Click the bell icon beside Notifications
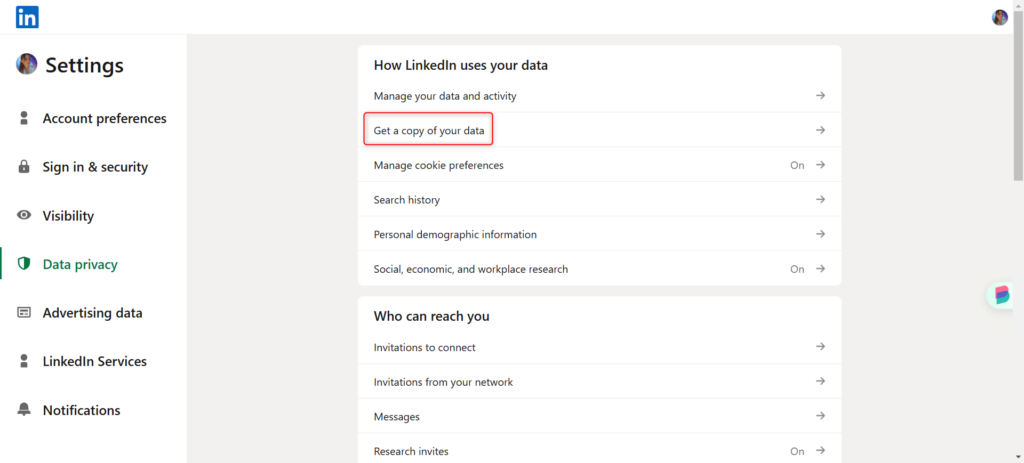The image size is (1024, 463). coord(24,410)
